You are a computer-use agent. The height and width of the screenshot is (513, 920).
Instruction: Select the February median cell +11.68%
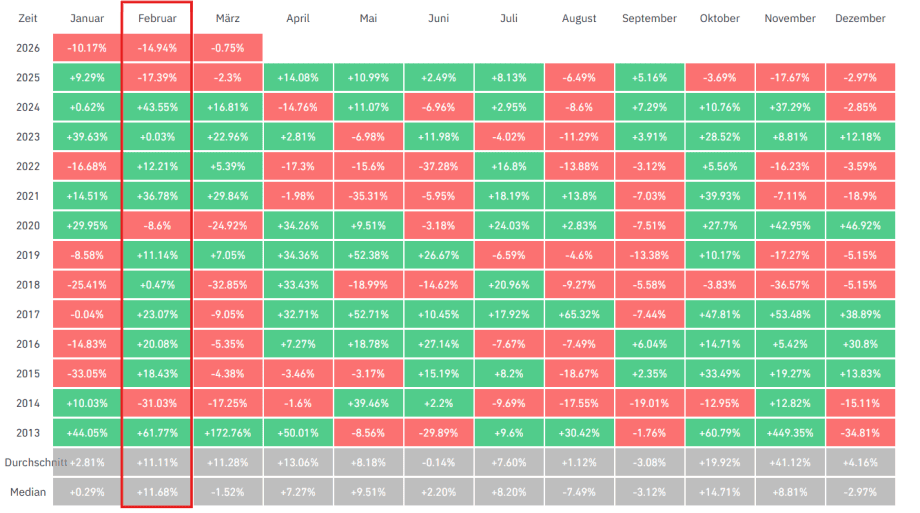click(157, 492)
